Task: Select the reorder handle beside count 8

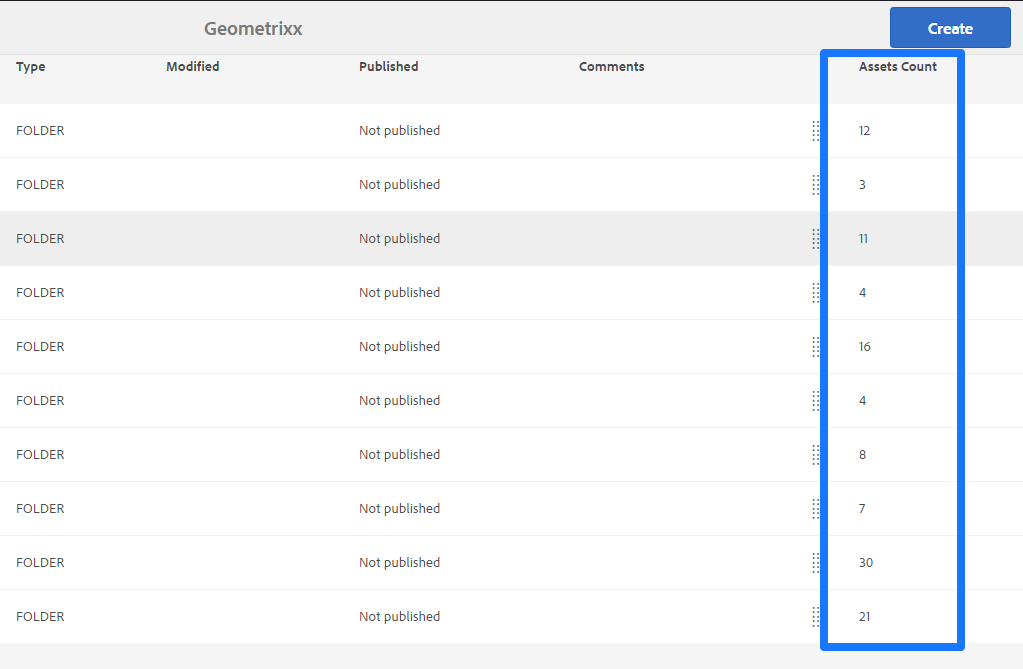Action: (816, 455)
